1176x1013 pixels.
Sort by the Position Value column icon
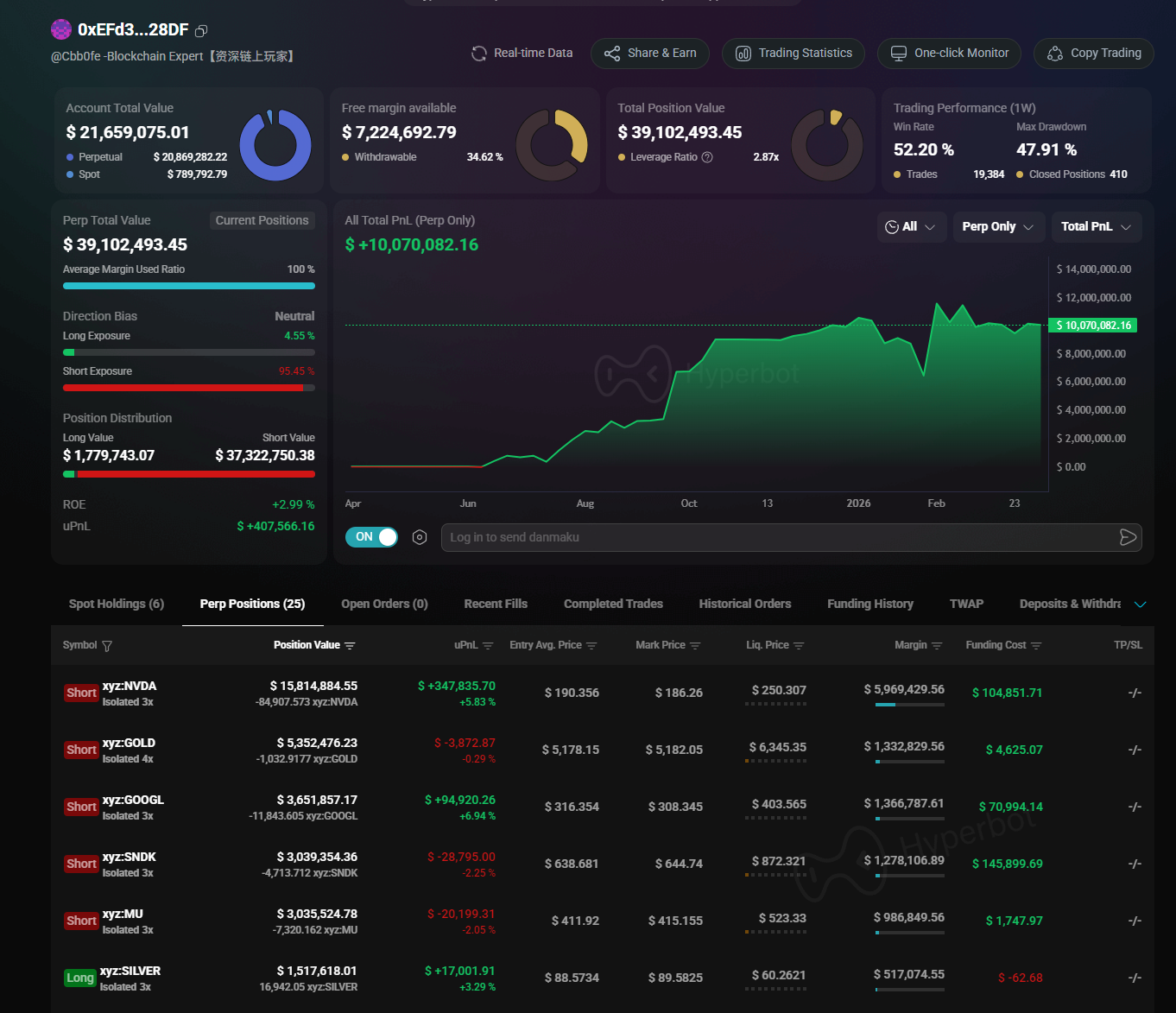(350, 646)
